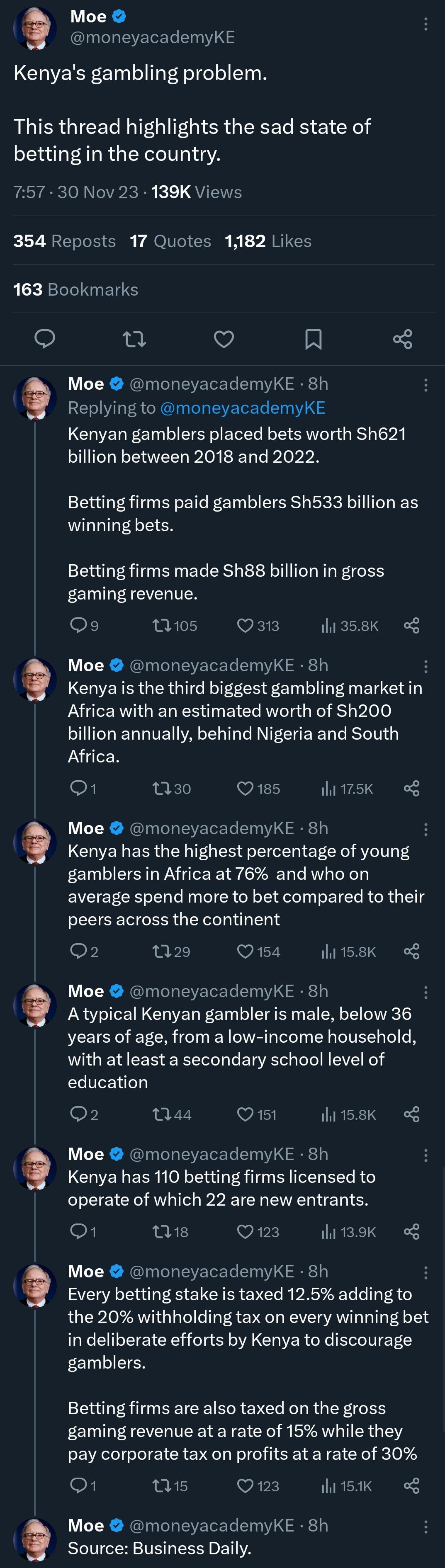Repost the 12.5% betting stake tax tweet
Screen dimensions: 445x1568
click(161, 1486)
